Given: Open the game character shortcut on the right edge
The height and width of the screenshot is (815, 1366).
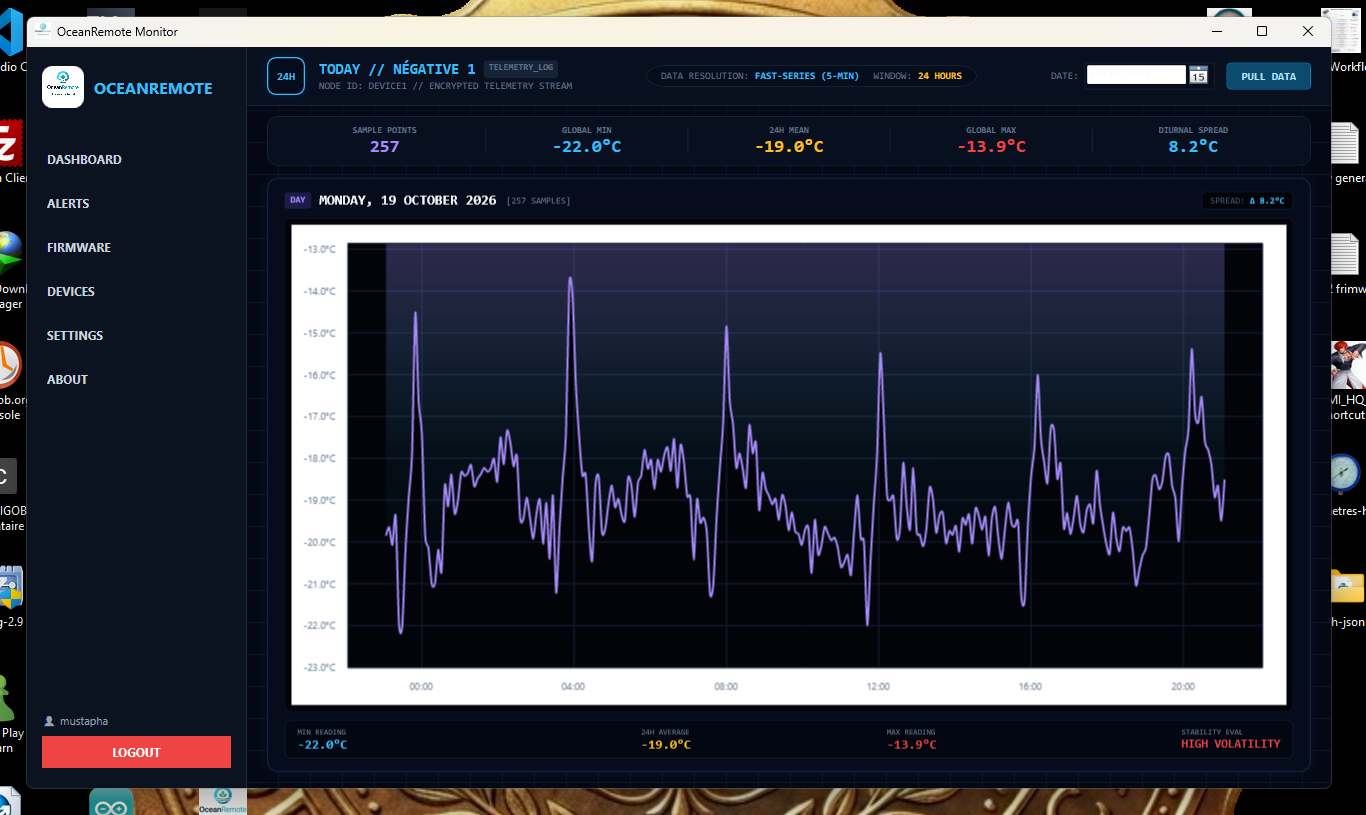Looking at the screenshot, I should (x=1347, y=365).
